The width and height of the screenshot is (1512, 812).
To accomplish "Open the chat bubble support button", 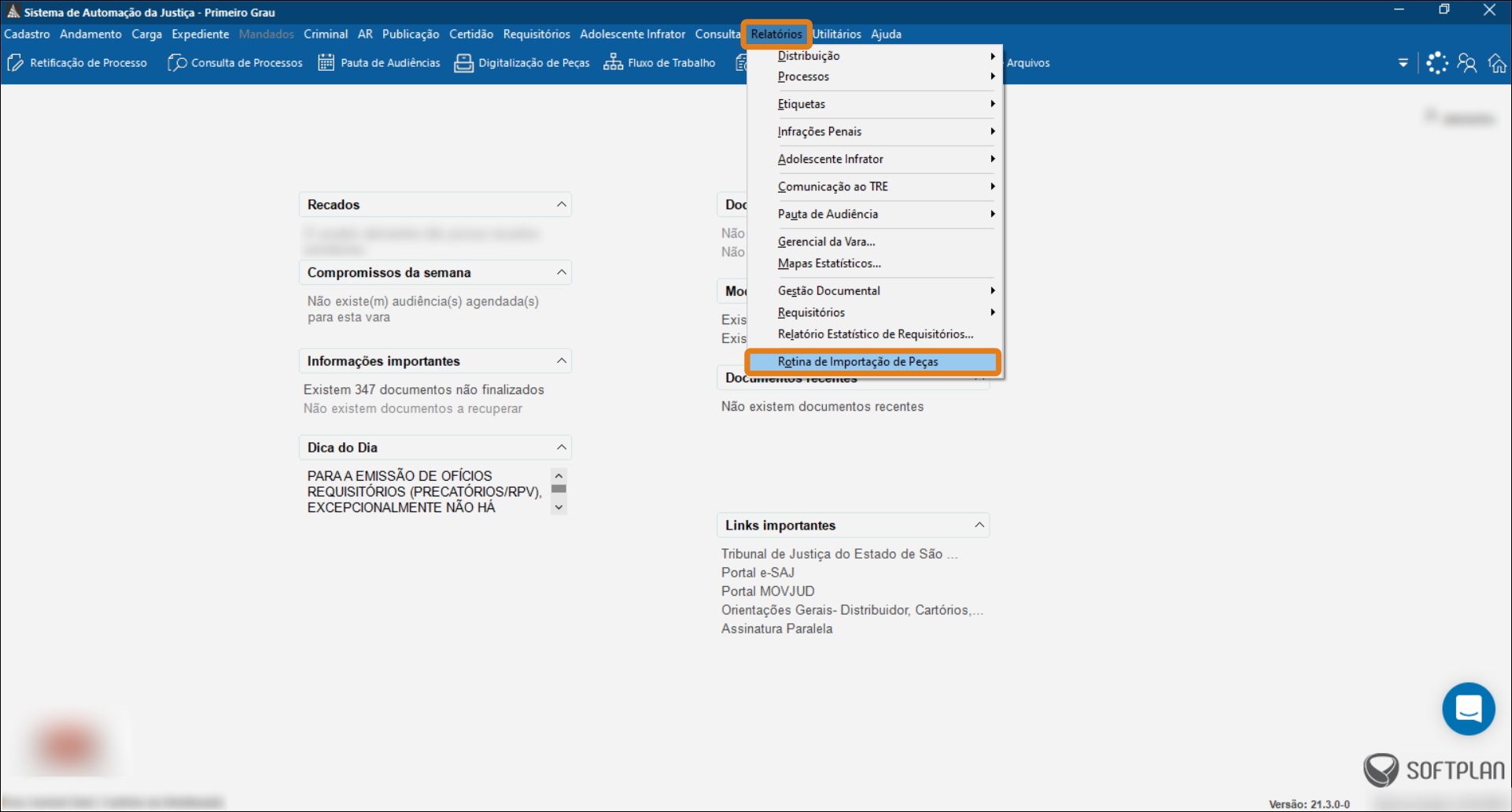I will click(1468, 708).
